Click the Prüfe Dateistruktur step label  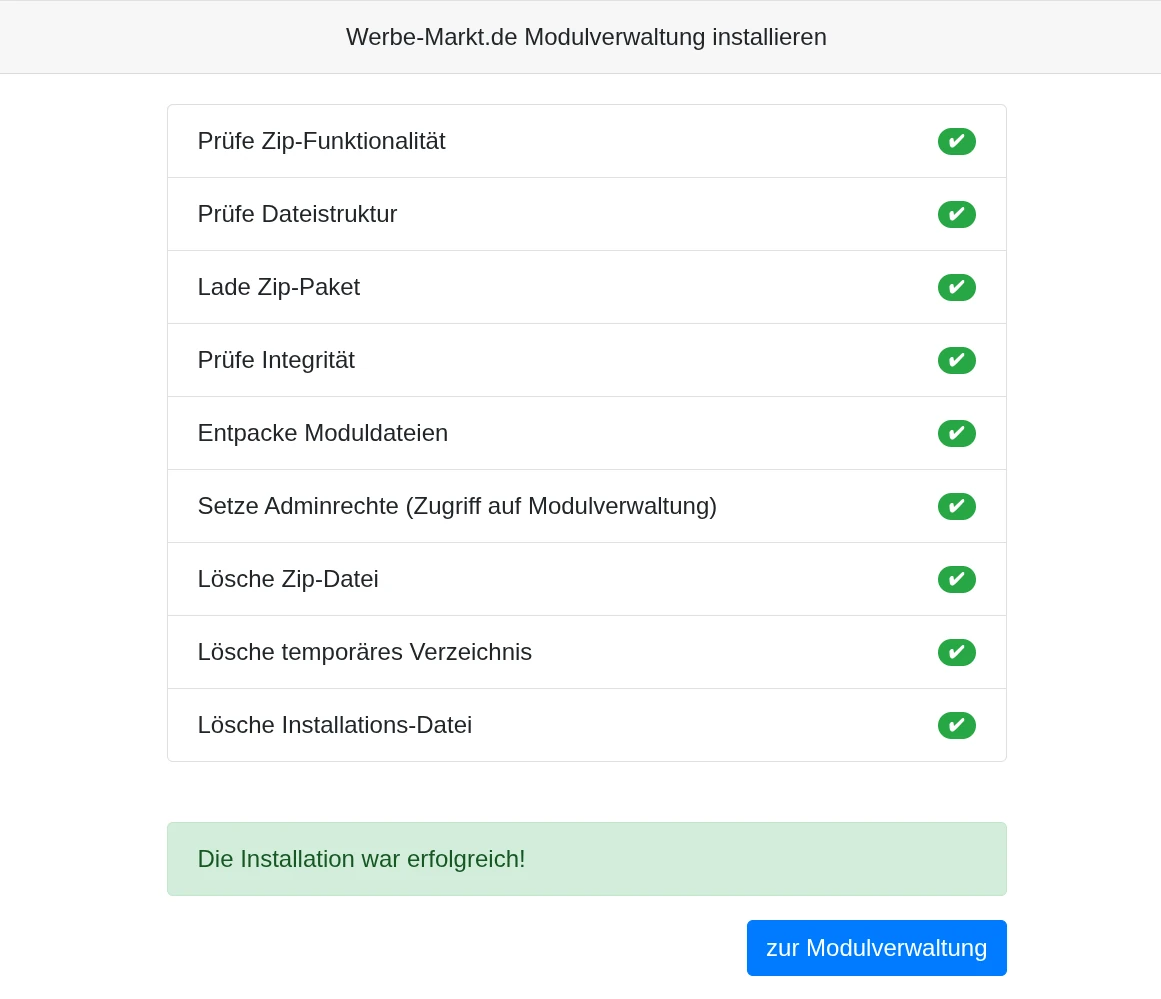tap(297, 214)
